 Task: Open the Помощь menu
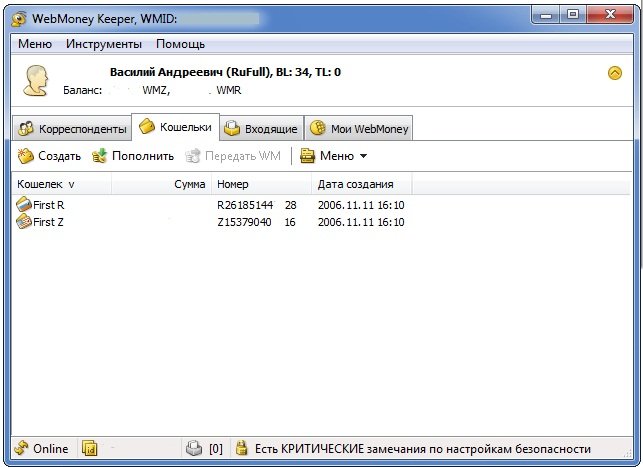180,44
